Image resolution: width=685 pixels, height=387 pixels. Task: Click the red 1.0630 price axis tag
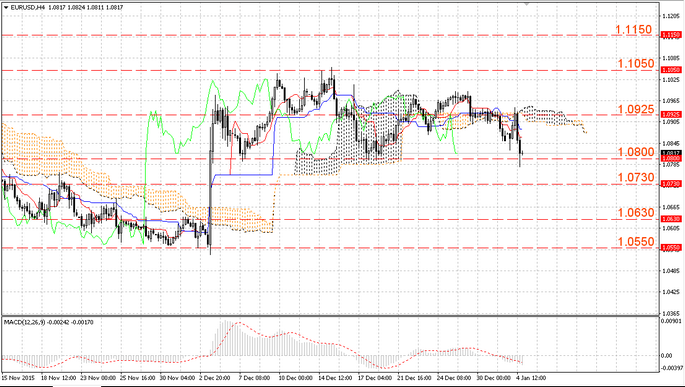[x=671, y=219]
